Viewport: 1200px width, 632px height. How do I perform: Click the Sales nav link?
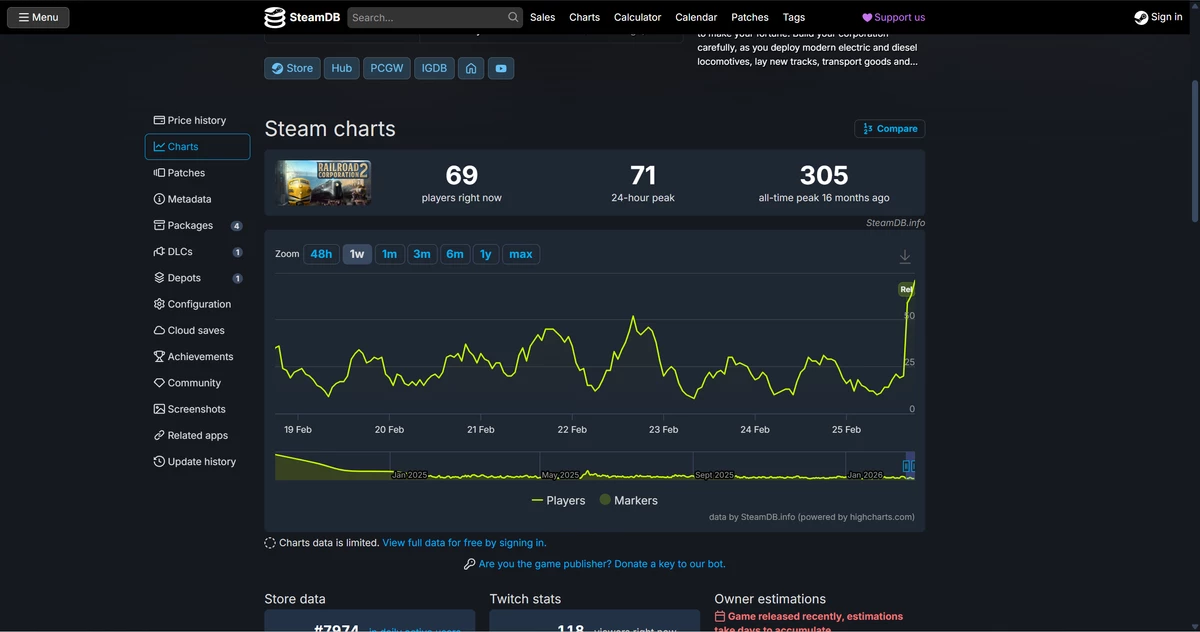542,17
